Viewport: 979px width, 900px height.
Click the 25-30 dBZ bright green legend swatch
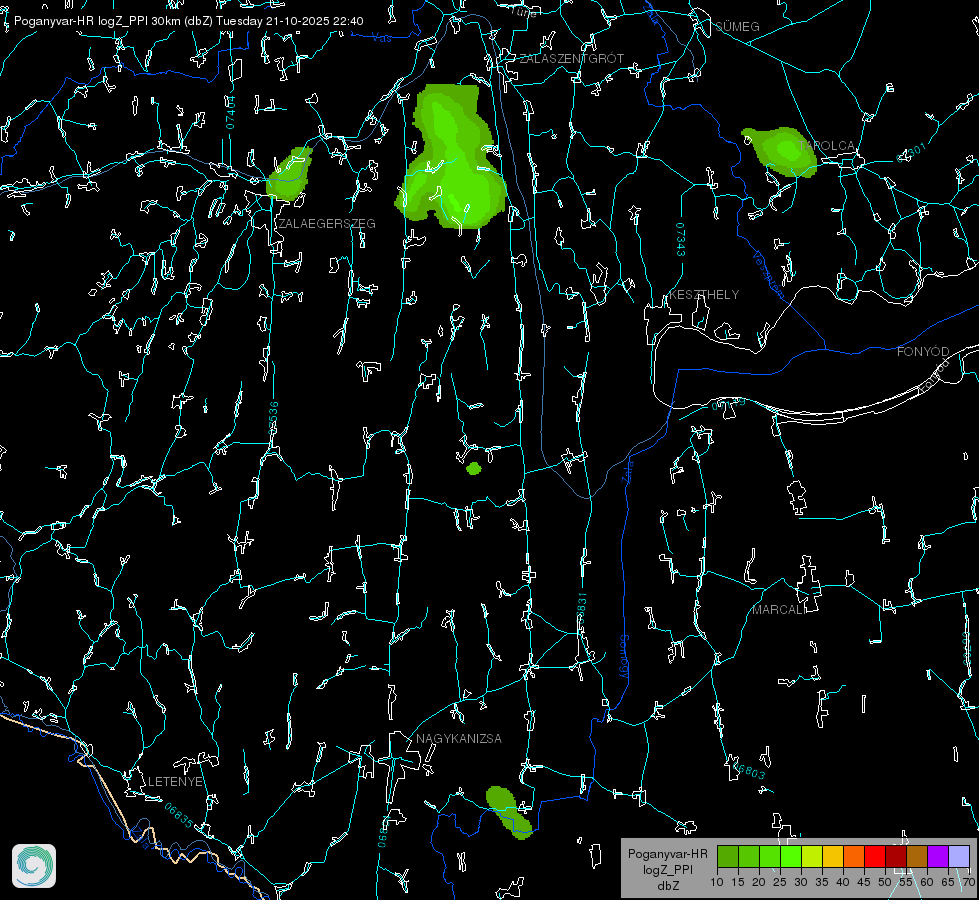point(790,857)
